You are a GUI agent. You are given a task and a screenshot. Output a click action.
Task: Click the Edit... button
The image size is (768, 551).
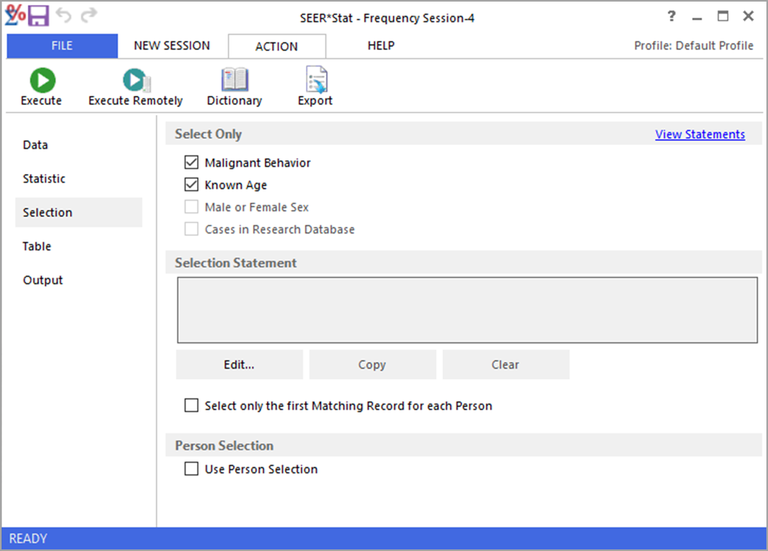coord(239,365)
